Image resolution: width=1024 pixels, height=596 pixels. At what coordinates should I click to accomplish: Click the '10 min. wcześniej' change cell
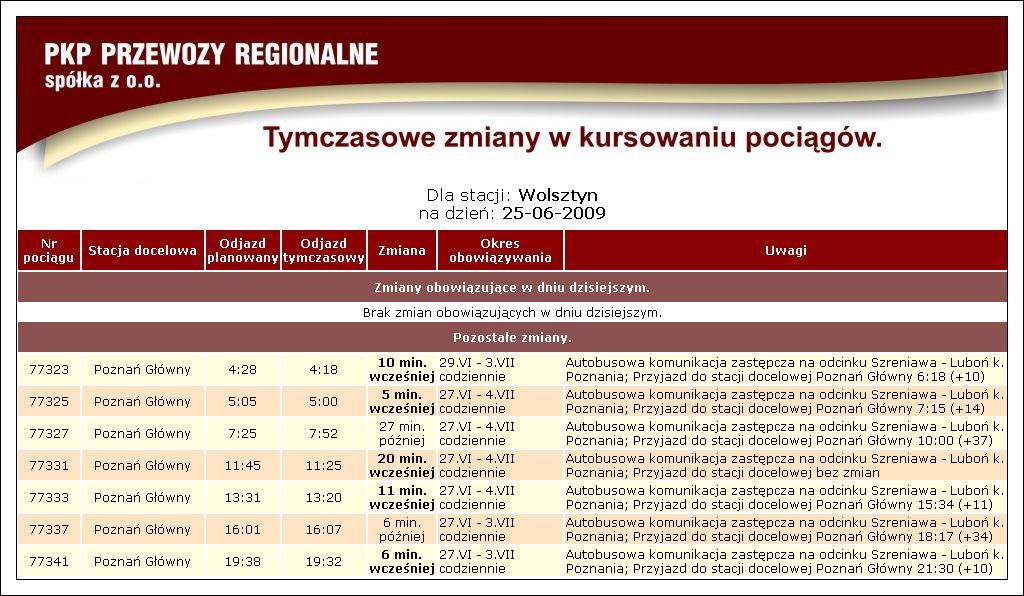point(402,369)
